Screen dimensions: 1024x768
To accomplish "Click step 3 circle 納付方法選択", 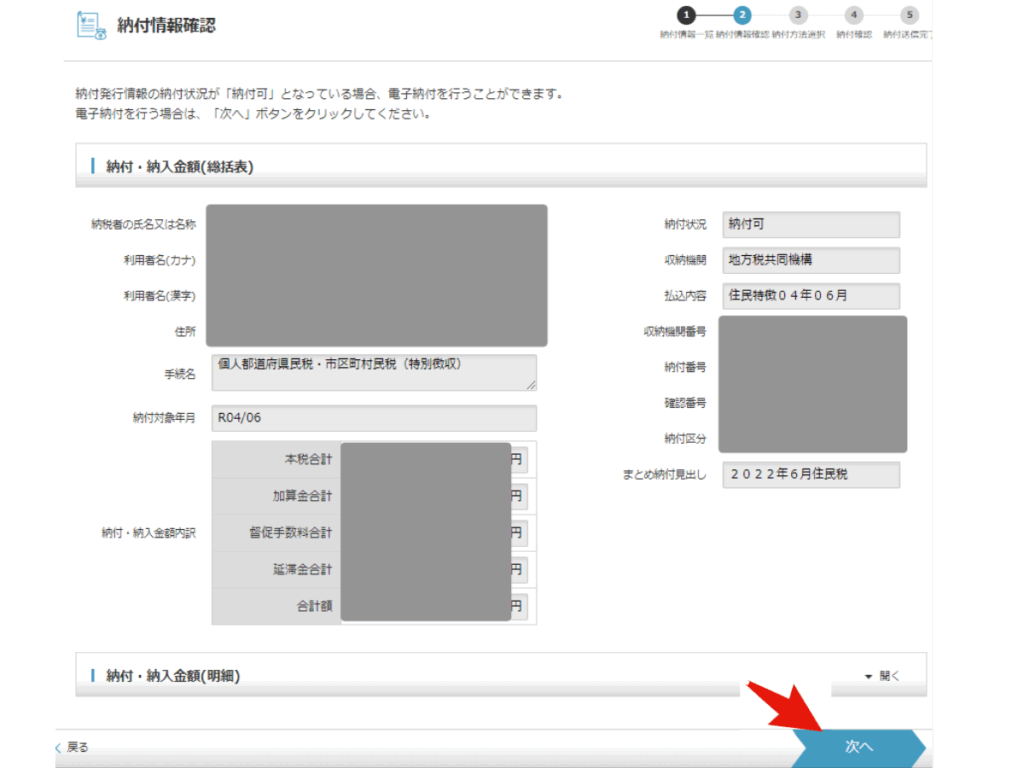I will 797,14.
